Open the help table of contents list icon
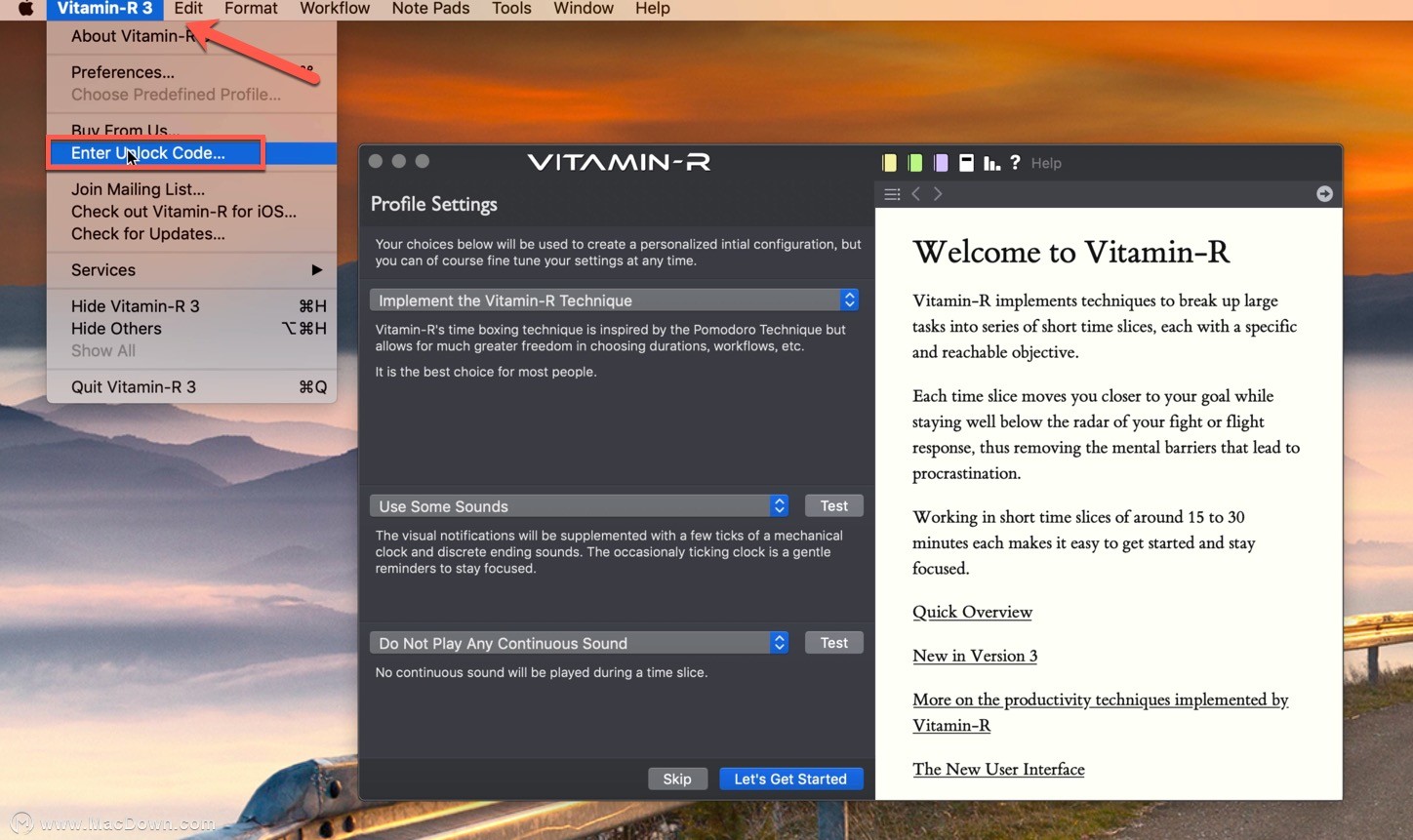 coord(892,194)
